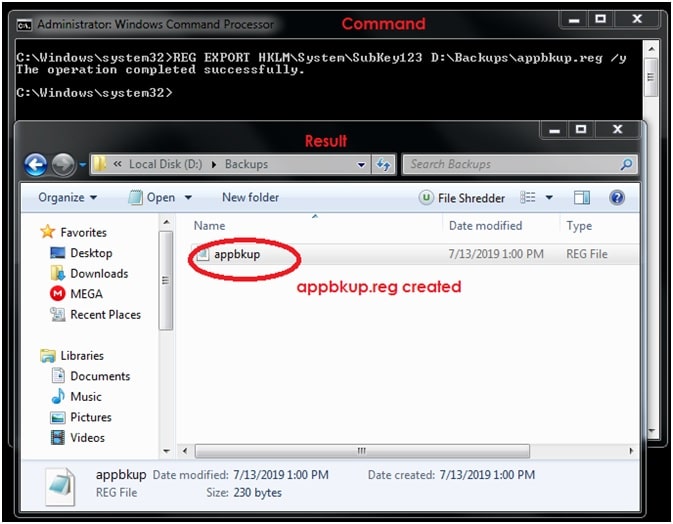
Task: Click navigation pane scroll up arrow
Action: point(166,222)
